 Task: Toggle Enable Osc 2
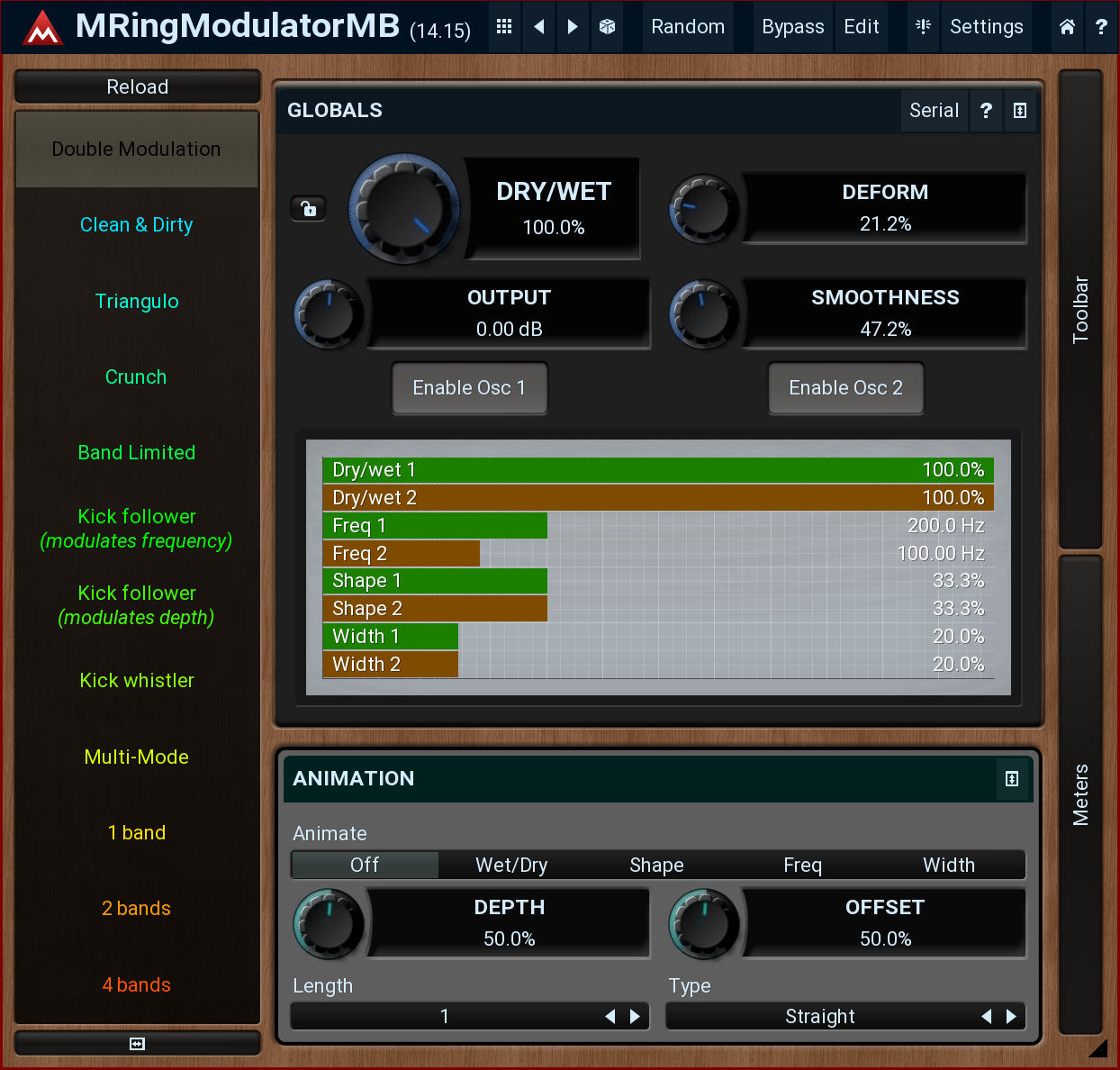coord(845,388)
